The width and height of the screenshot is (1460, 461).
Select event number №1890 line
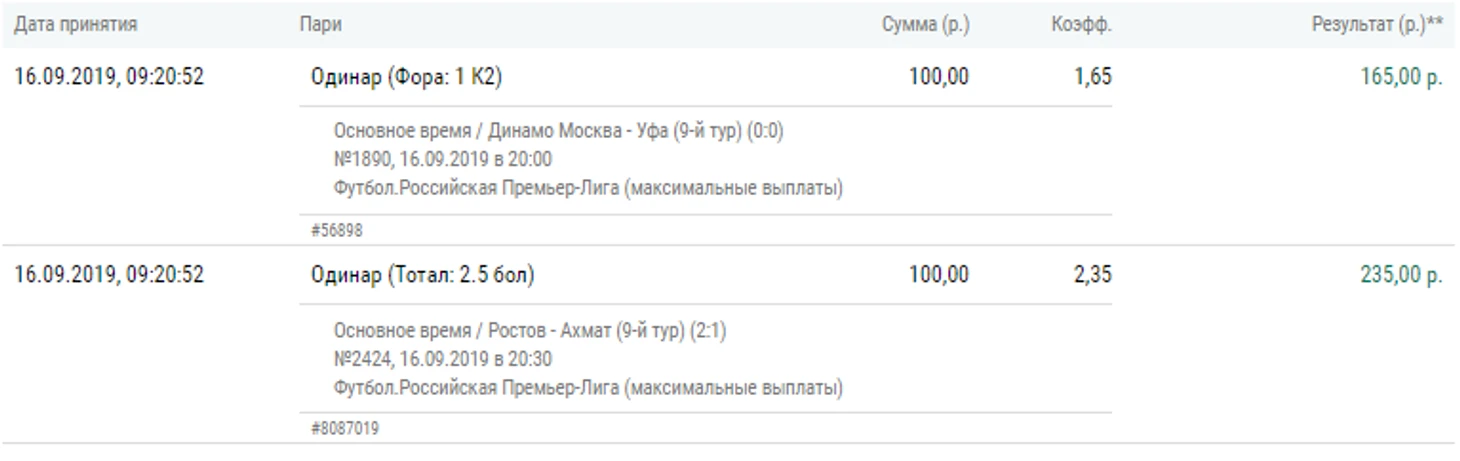(x=442, y=160)
